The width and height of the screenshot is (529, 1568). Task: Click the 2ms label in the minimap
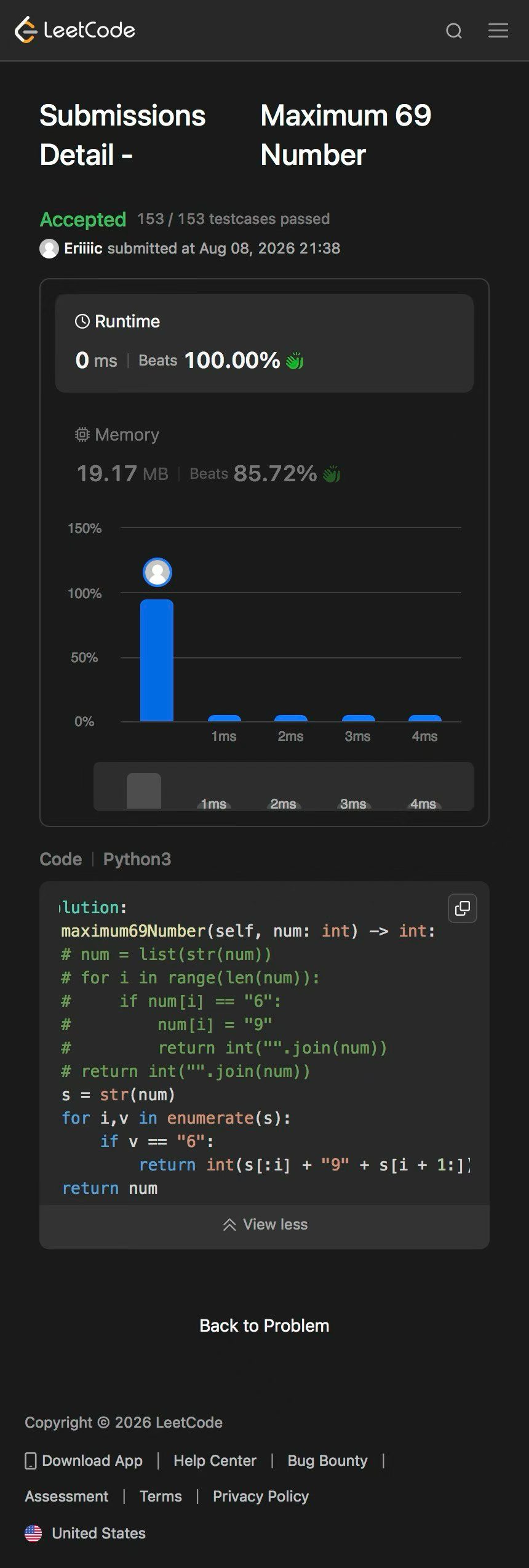[x=284, y=804]
